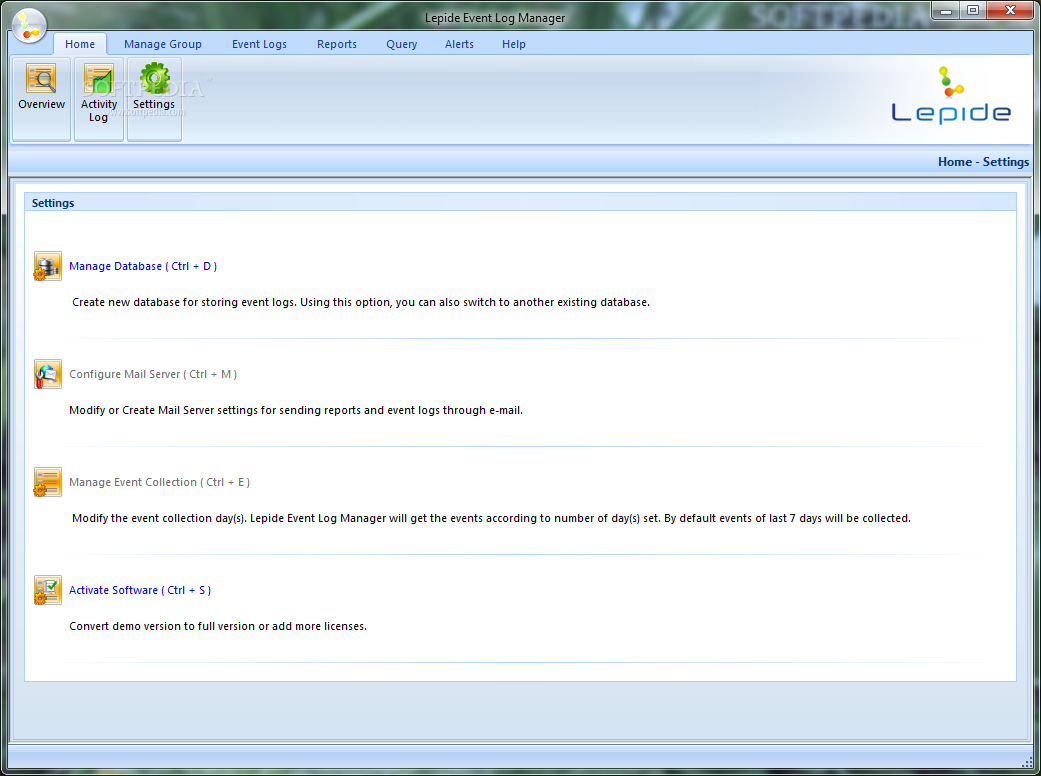The width and height of the screenshot is (1041, 776).
Task: Click the 'Modify the event collection day(s)' description
Action: point(491,518)
